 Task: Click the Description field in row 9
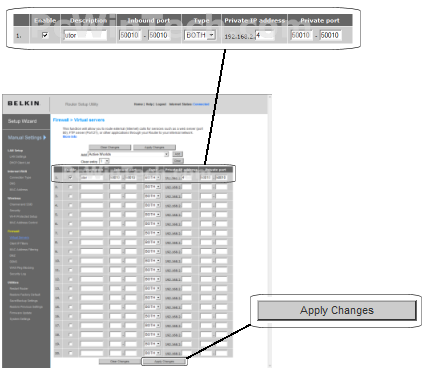92,252
